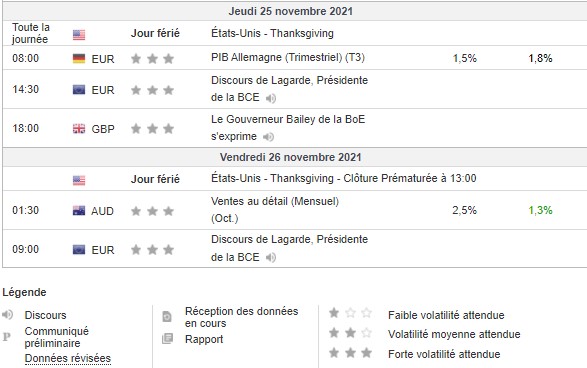Screen dimensions: 587x368
Task: Click the Australian flag next to AUD
Action: [x=79, y=211]
